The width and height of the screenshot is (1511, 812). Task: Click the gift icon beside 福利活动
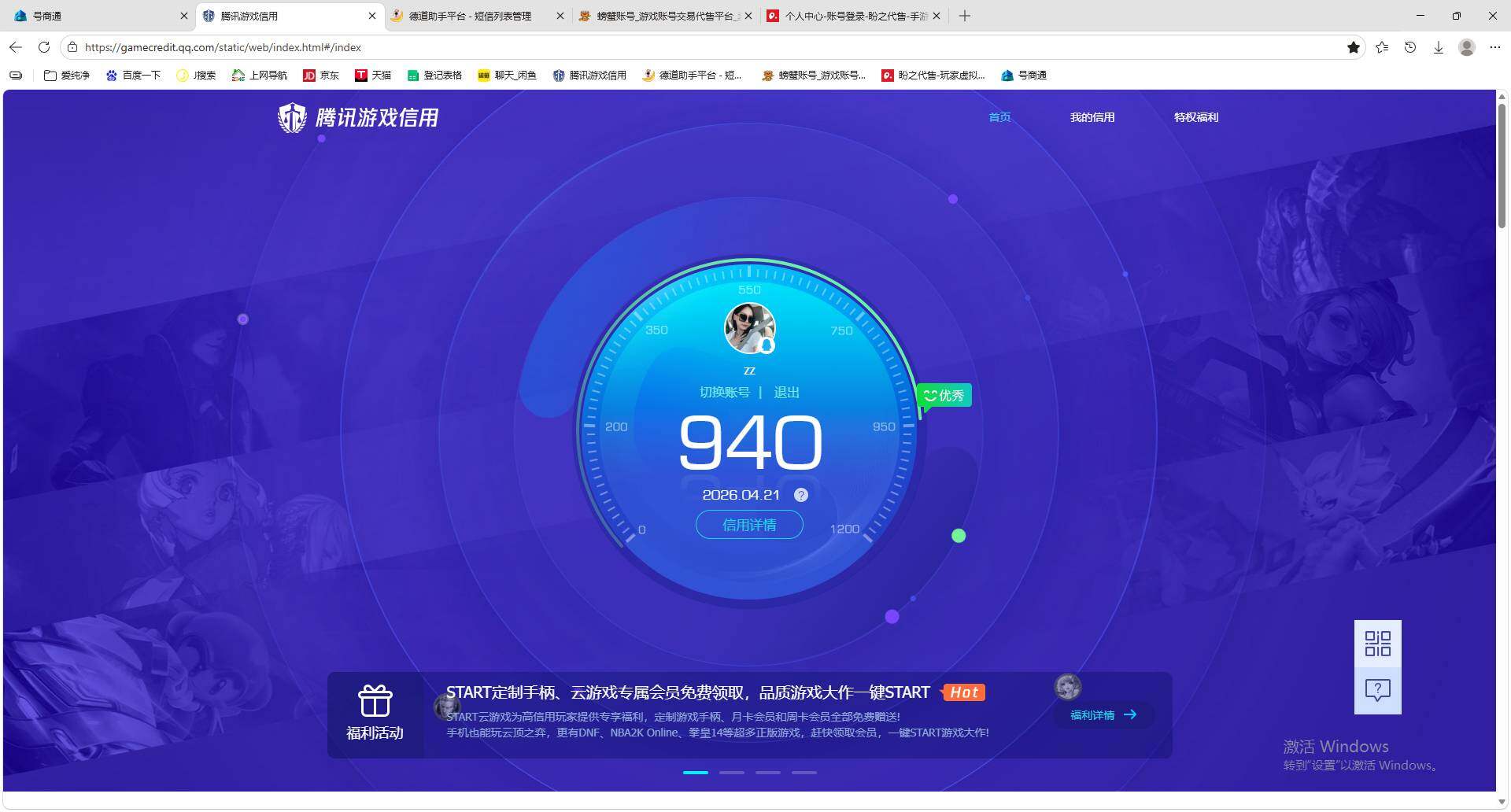coord(375,700)
